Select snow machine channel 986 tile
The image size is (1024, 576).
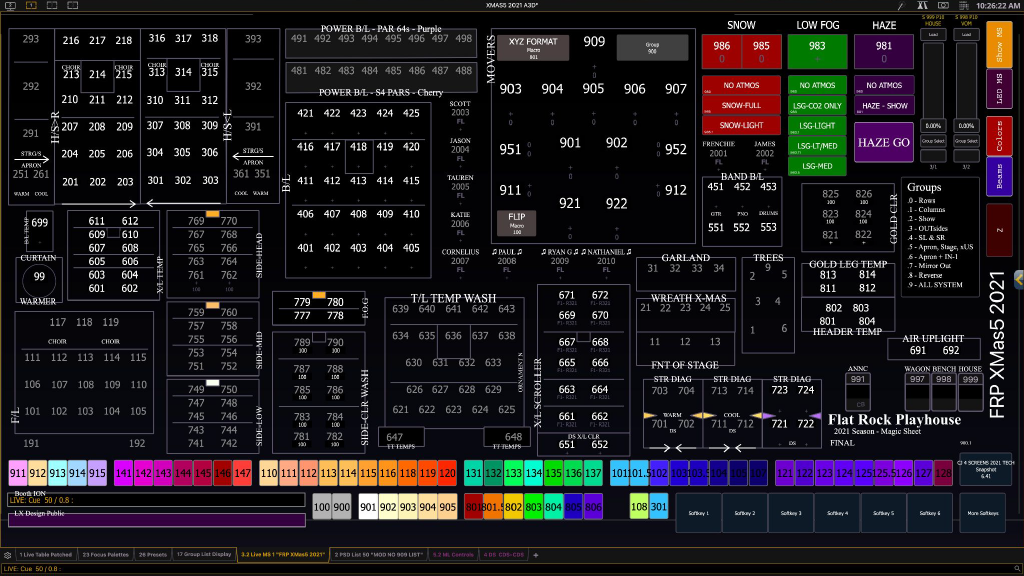[722, 52]
